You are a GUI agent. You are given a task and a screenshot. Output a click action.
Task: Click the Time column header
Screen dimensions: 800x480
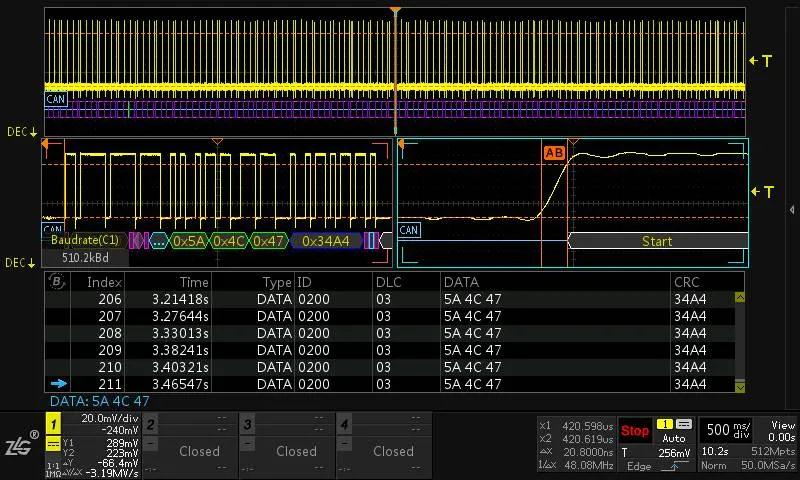tap(193, 282)
